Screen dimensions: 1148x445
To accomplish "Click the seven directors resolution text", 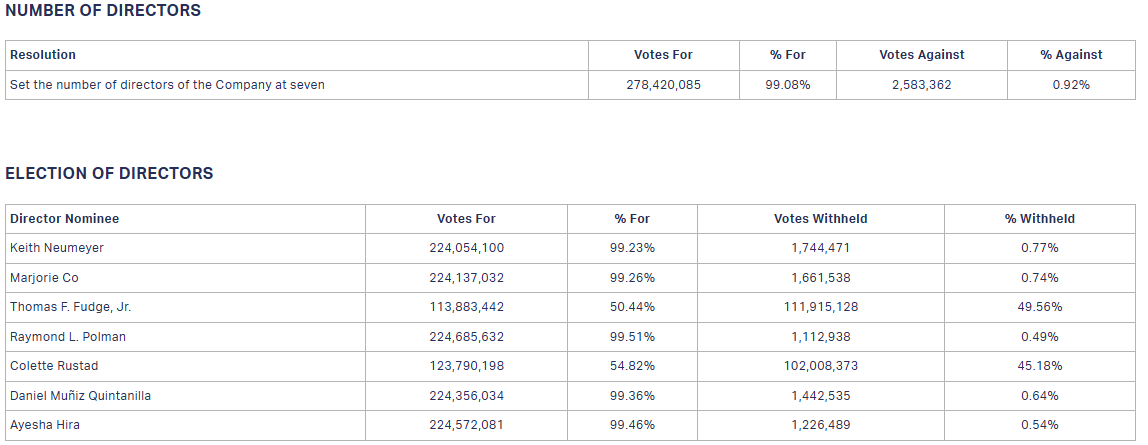I will [x=167, y=85].
